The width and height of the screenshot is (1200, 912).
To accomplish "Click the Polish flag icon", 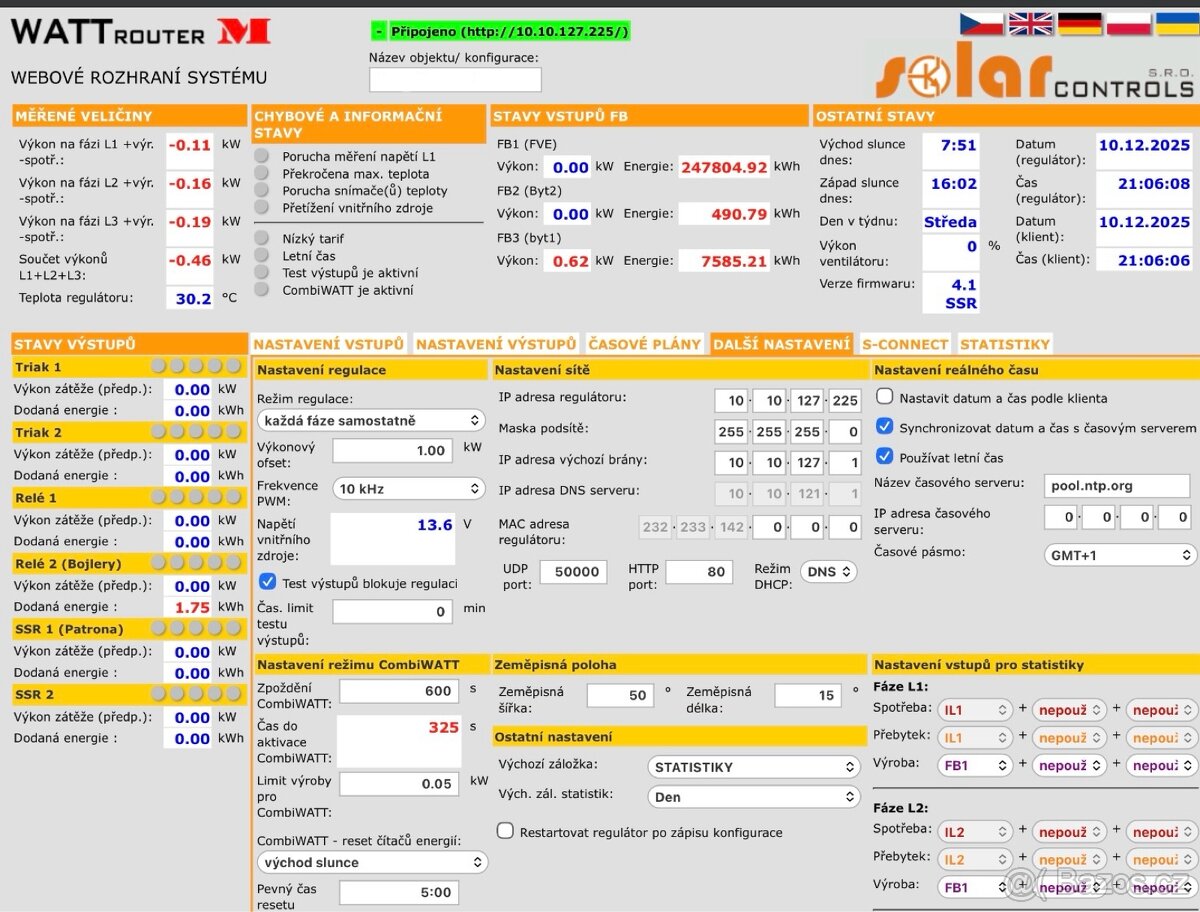I will click(x=1129, y=23).
